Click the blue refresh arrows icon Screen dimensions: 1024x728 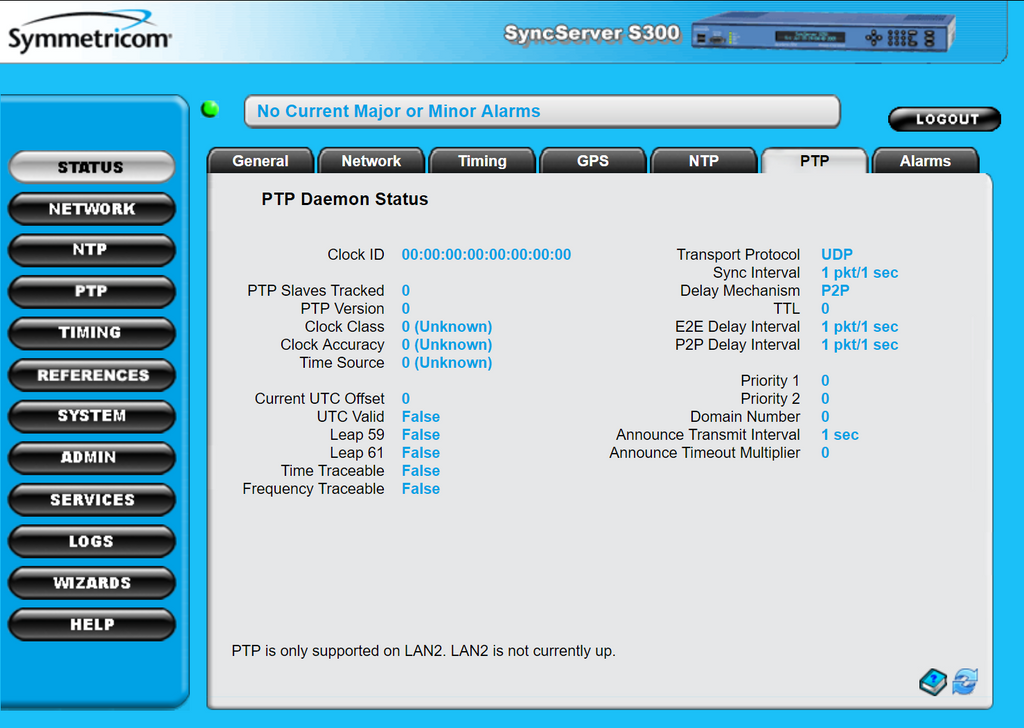[x=965, y=682]
